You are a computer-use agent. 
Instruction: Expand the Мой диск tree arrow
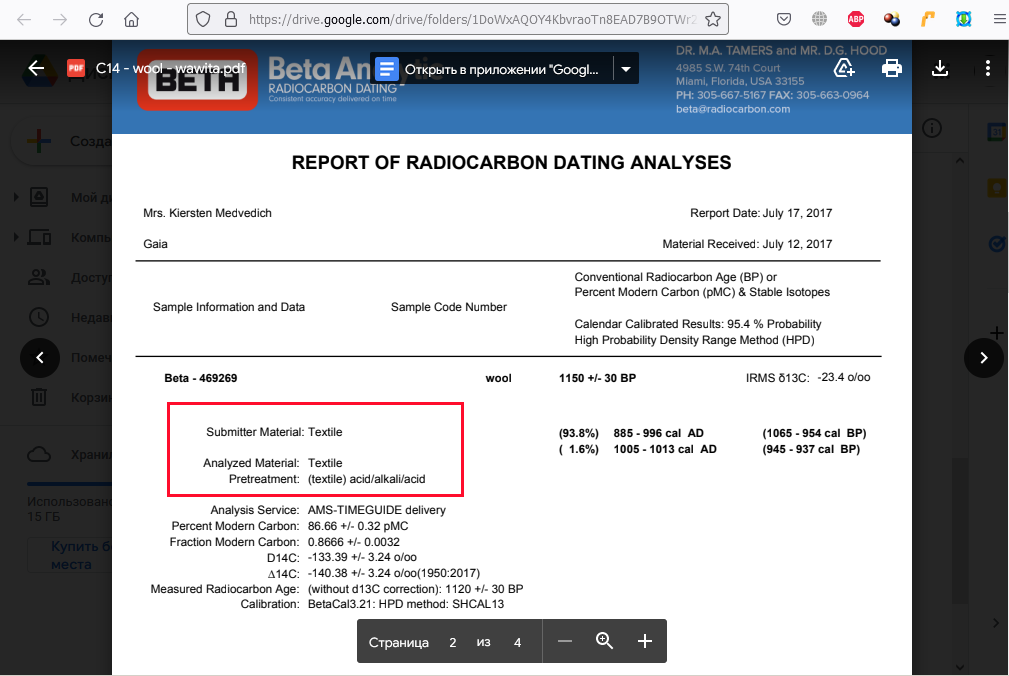click(16, 197)
